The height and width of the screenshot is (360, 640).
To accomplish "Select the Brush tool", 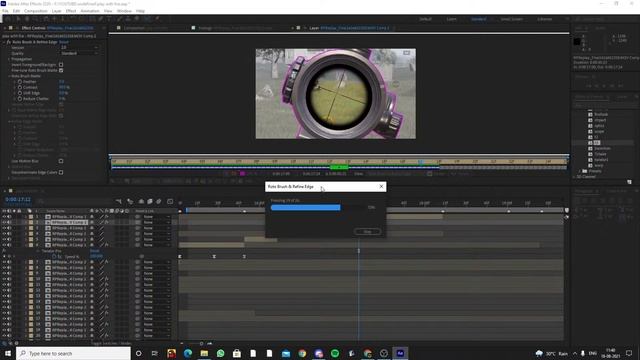I will tap(119, 19).
